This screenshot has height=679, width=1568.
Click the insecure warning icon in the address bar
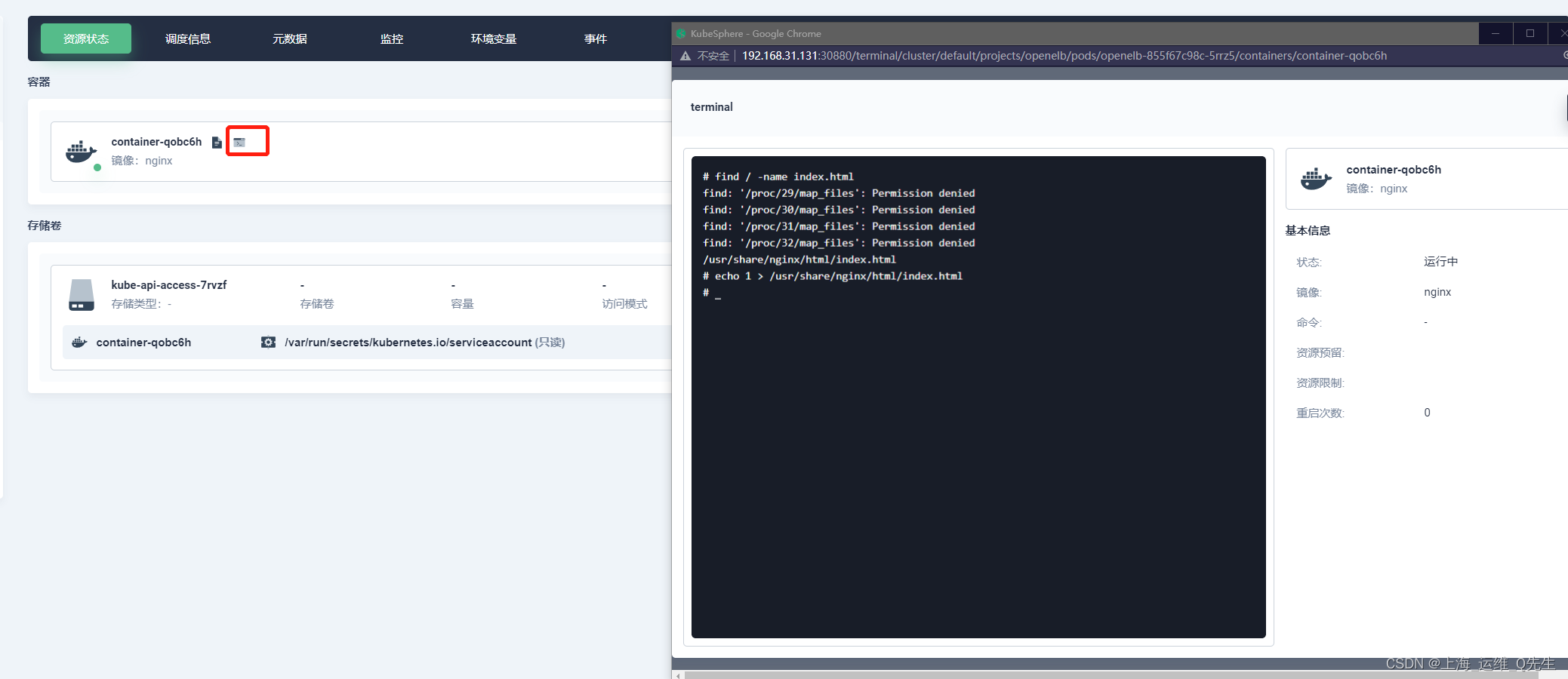pyautogui.click(x=685, y=56)
